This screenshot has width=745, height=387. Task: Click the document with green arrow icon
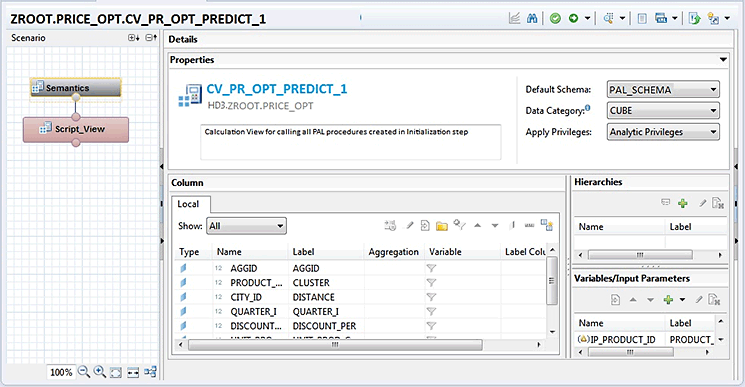coord(695,19)
